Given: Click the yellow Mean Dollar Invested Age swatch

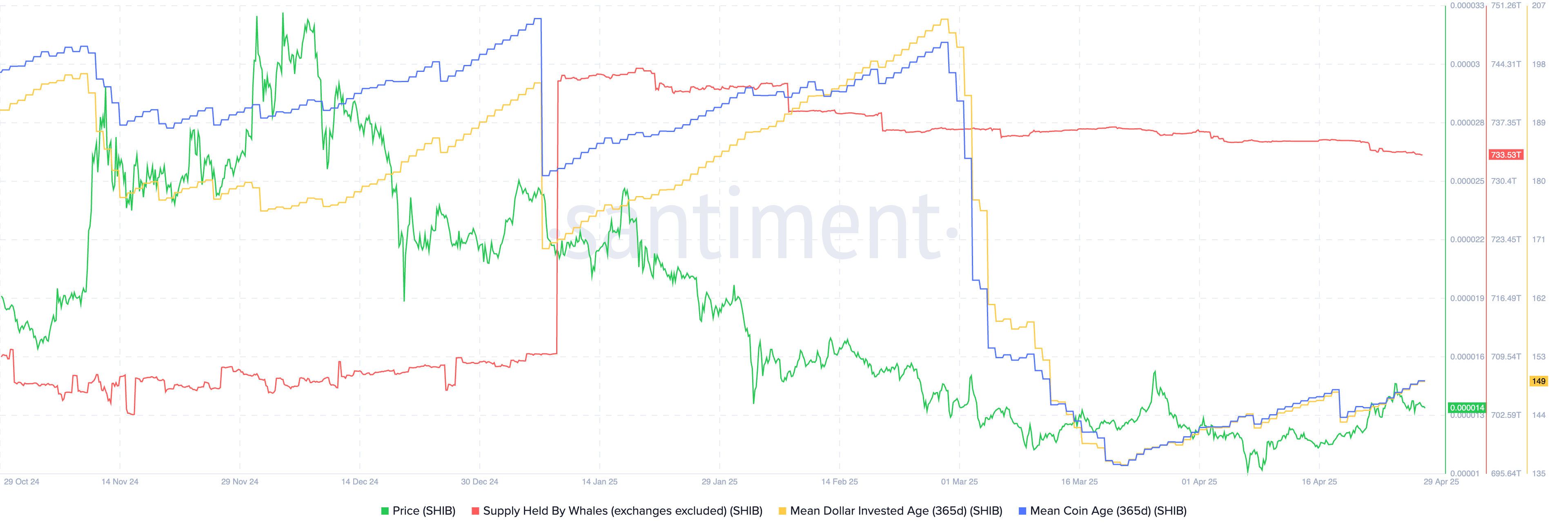Looking at the screenshot, I should [x=782, y=511].
